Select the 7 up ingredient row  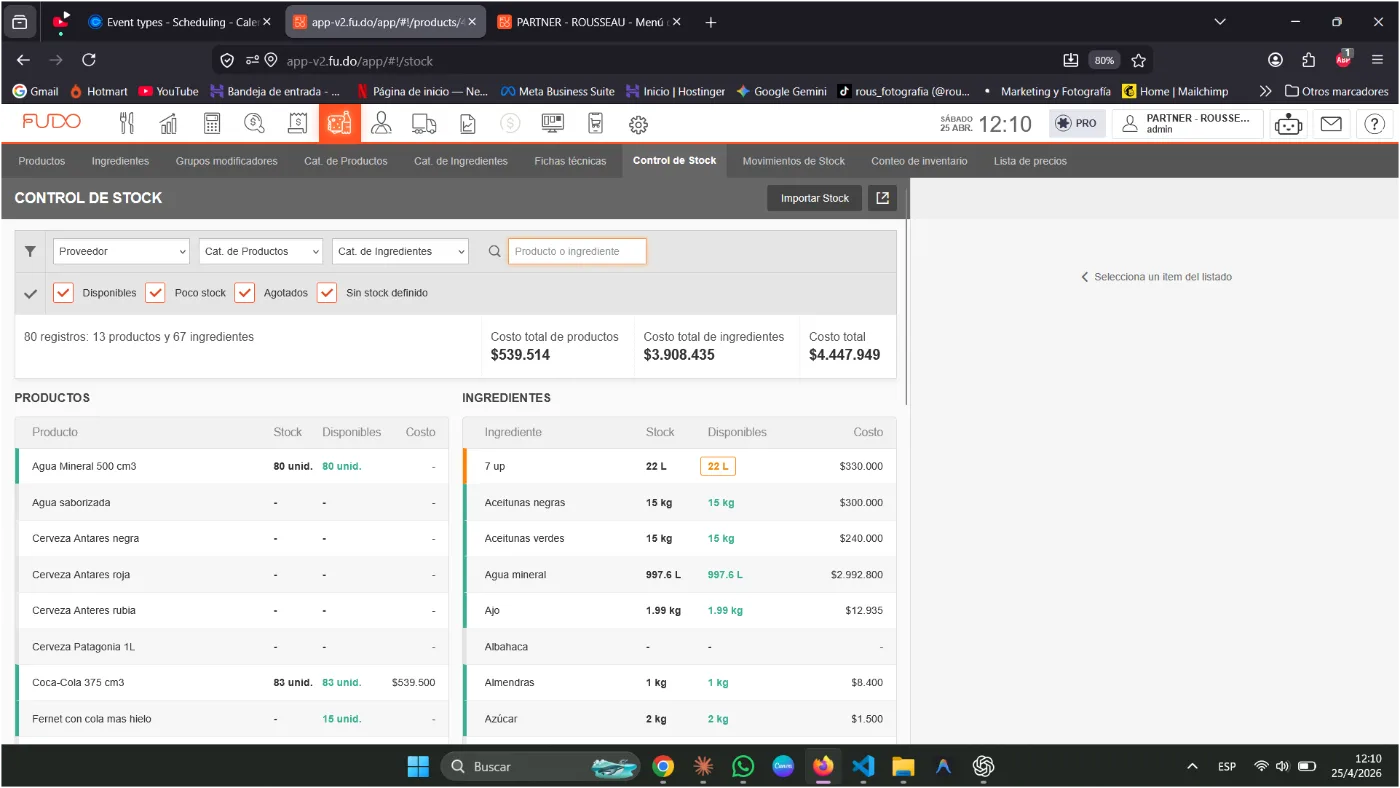[x=680, y=467]
